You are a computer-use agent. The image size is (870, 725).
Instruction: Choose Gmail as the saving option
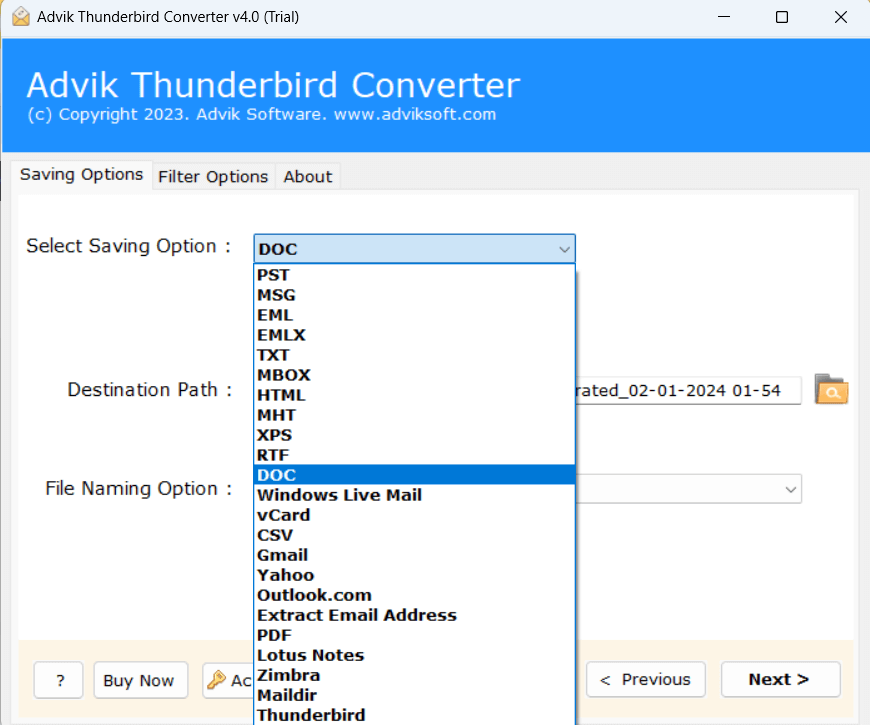tap(414, 555)
